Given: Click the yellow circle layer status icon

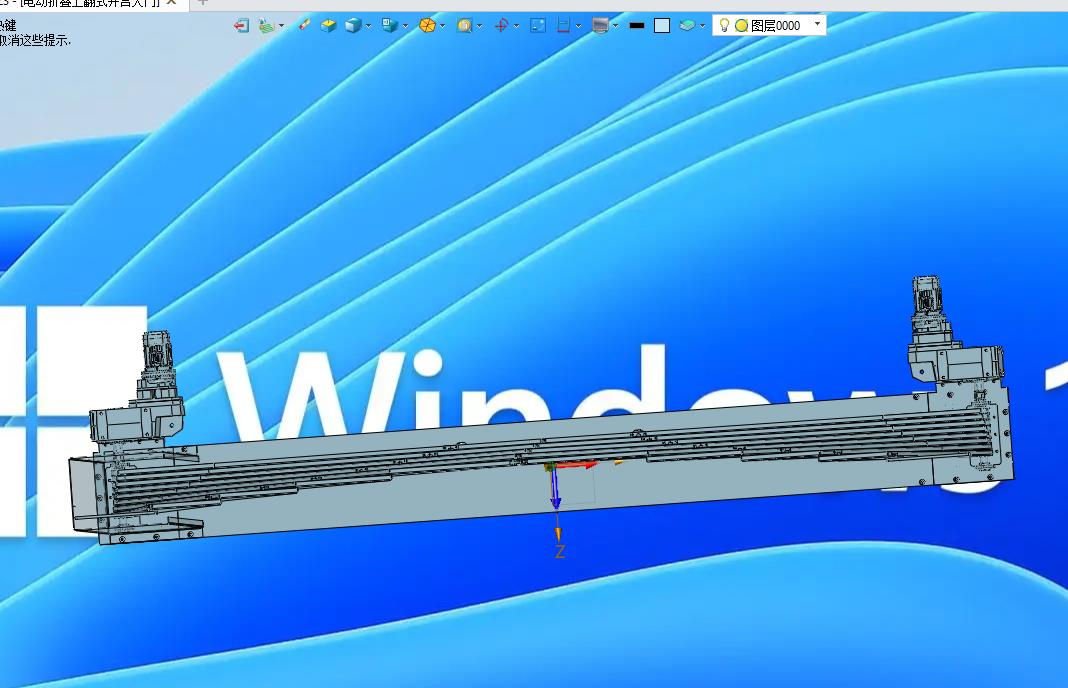Looking at the screenshot, I should tap(741, 26).
